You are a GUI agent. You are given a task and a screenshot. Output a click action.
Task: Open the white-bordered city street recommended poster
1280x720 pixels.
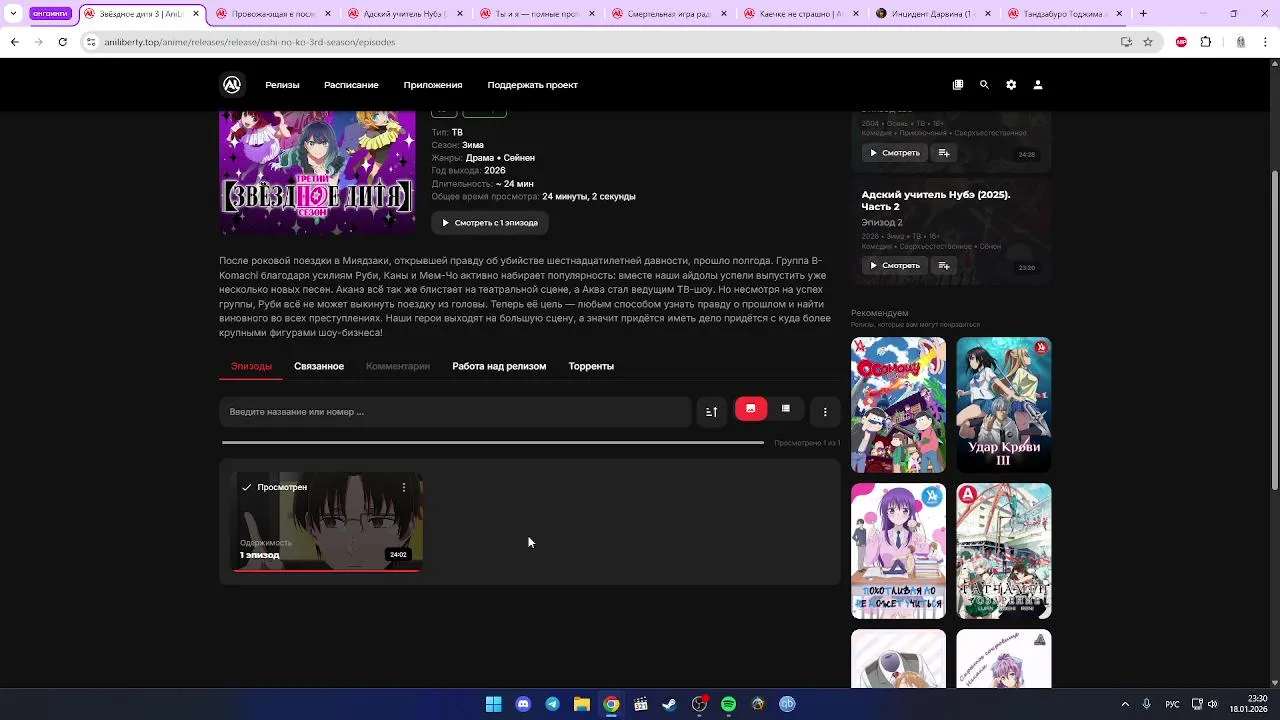coord(1004,551)
